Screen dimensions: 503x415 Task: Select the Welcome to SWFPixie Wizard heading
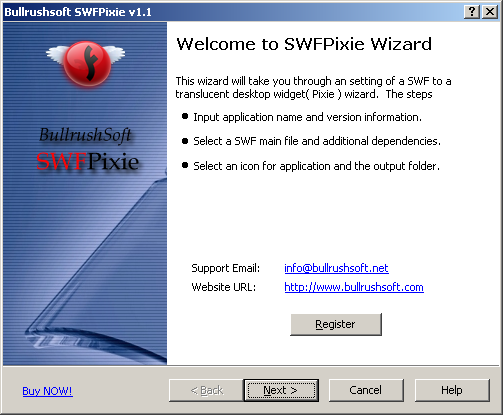tap(304, 44)
